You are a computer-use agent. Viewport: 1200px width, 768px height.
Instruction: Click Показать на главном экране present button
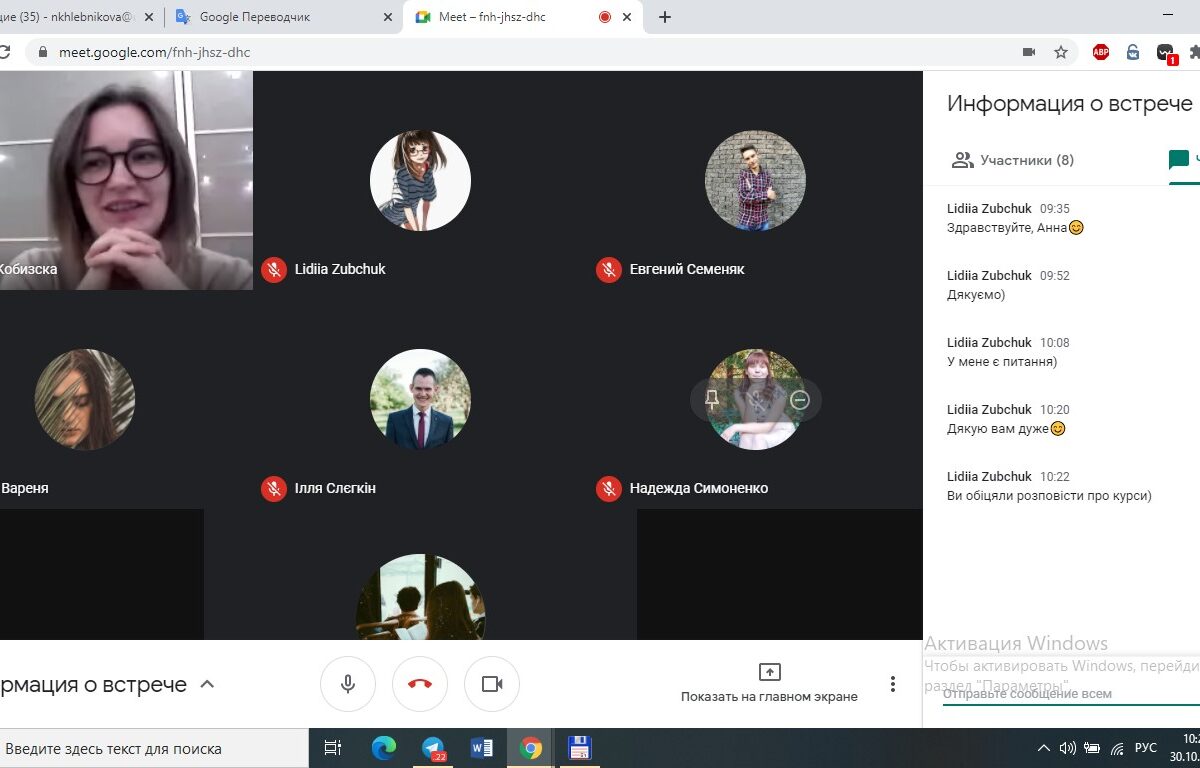[x=769, y=683]
